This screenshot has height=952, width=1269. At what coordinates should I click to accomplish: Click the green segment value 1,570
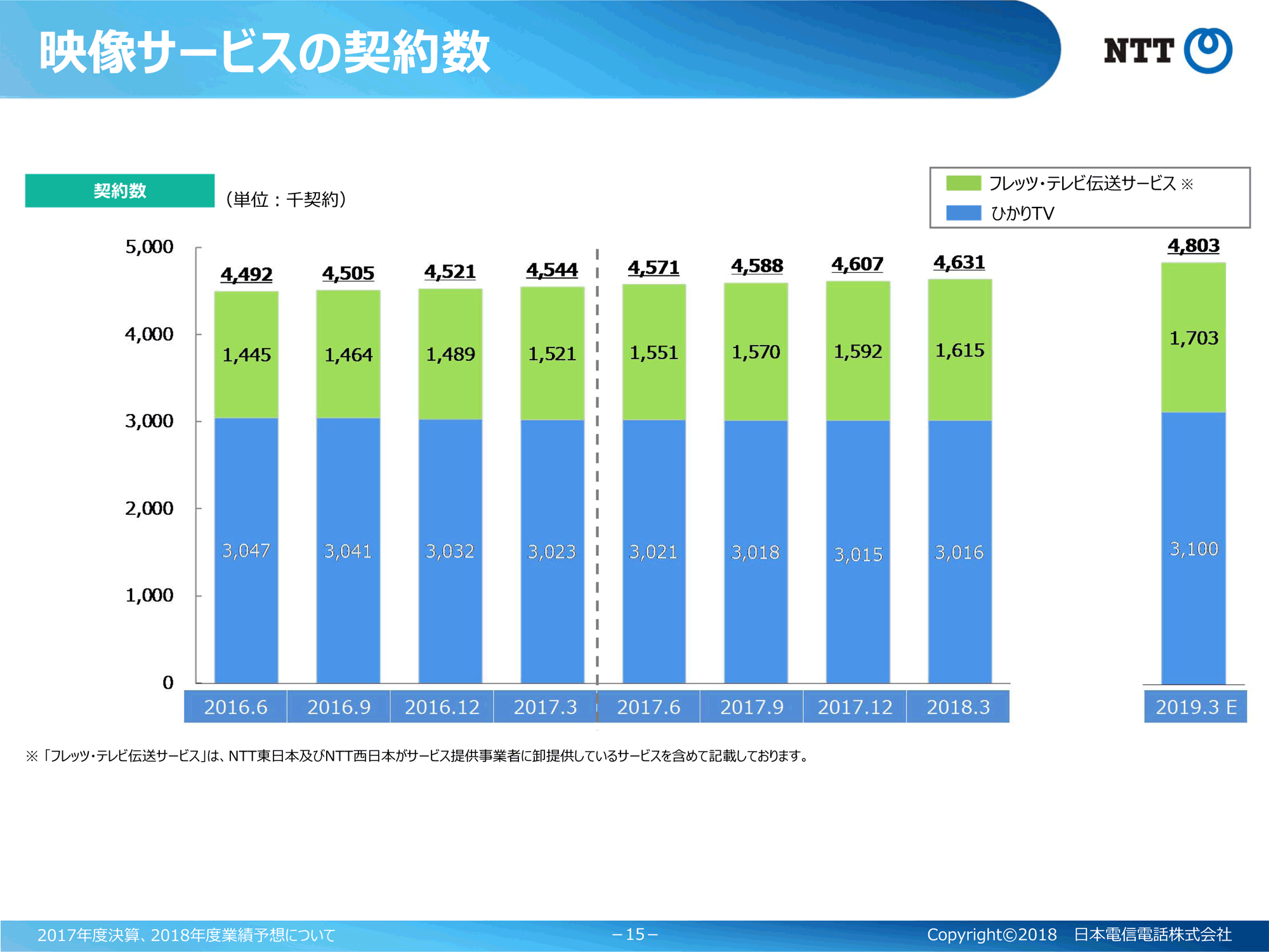click(756, 352)
